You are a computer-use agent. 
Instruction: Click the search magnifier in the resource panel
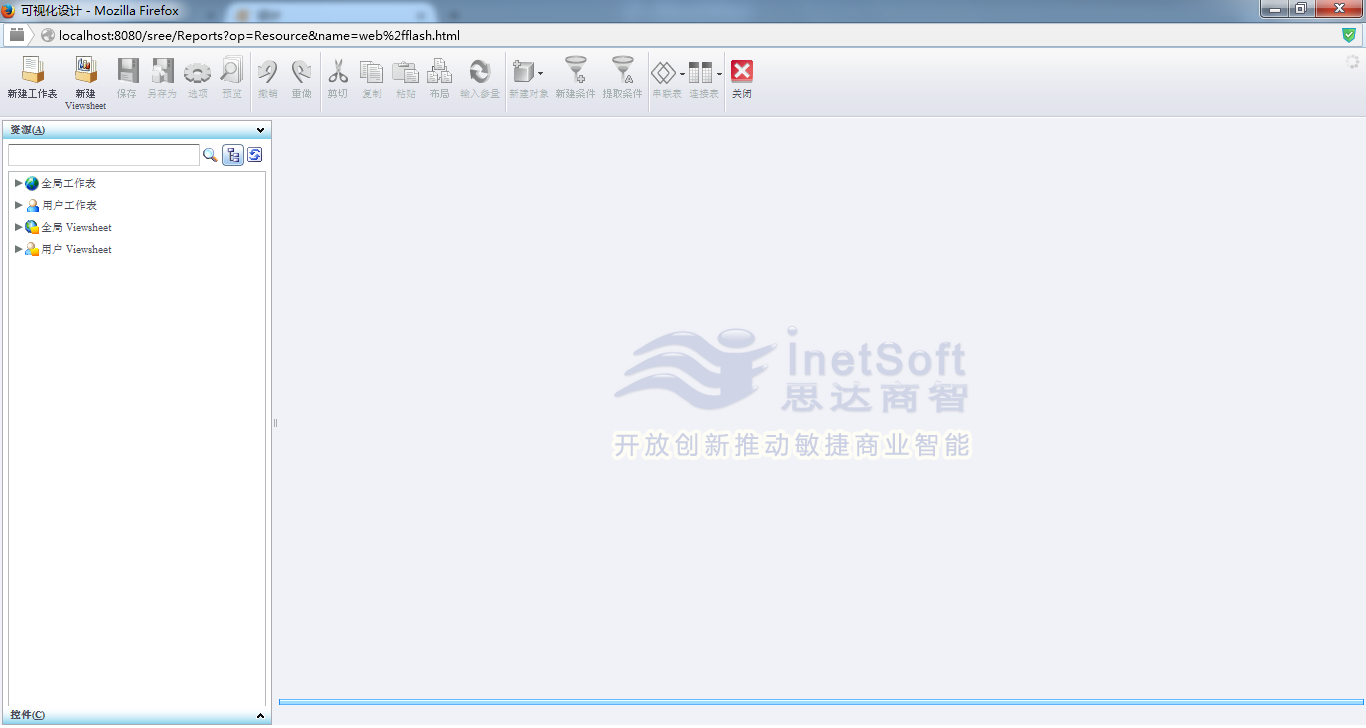(x=210, y=155)
